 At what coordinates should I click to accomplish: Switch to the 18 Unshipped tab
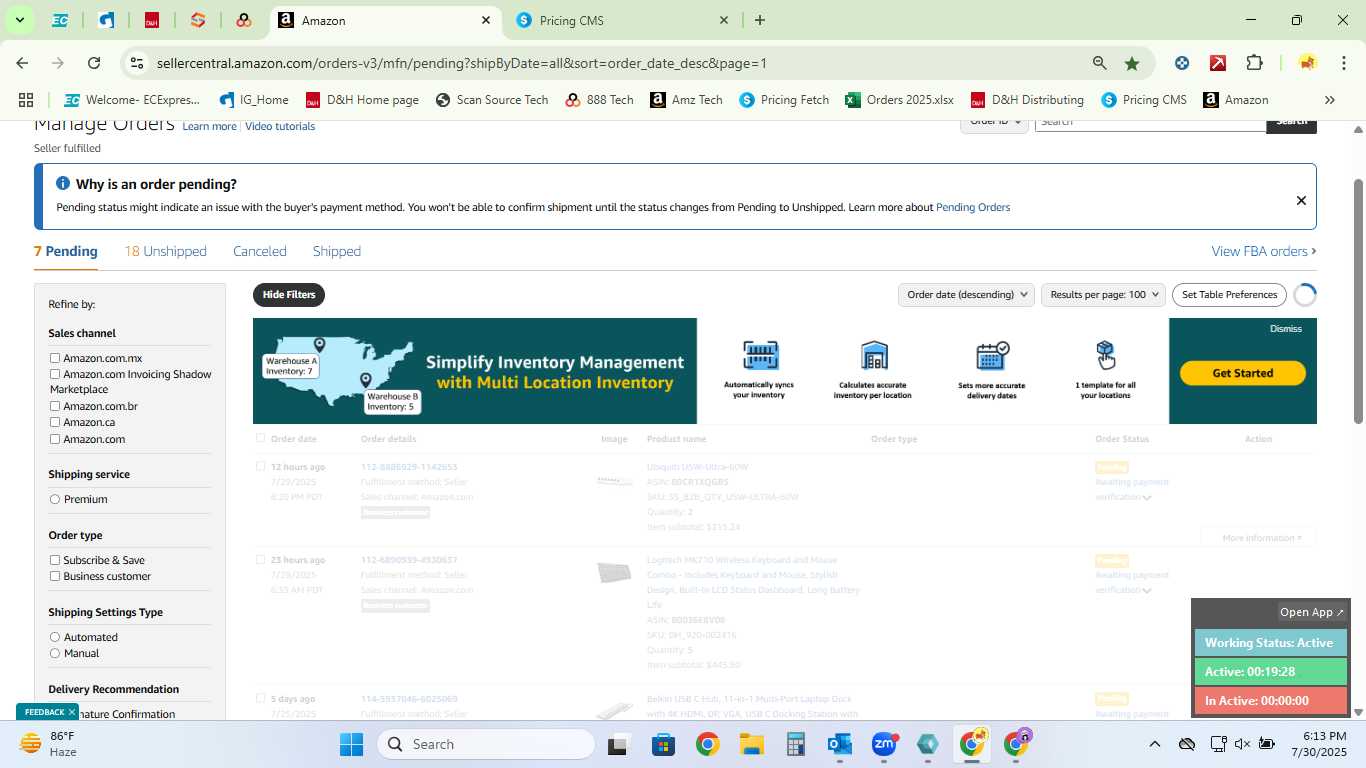point(165,251)
